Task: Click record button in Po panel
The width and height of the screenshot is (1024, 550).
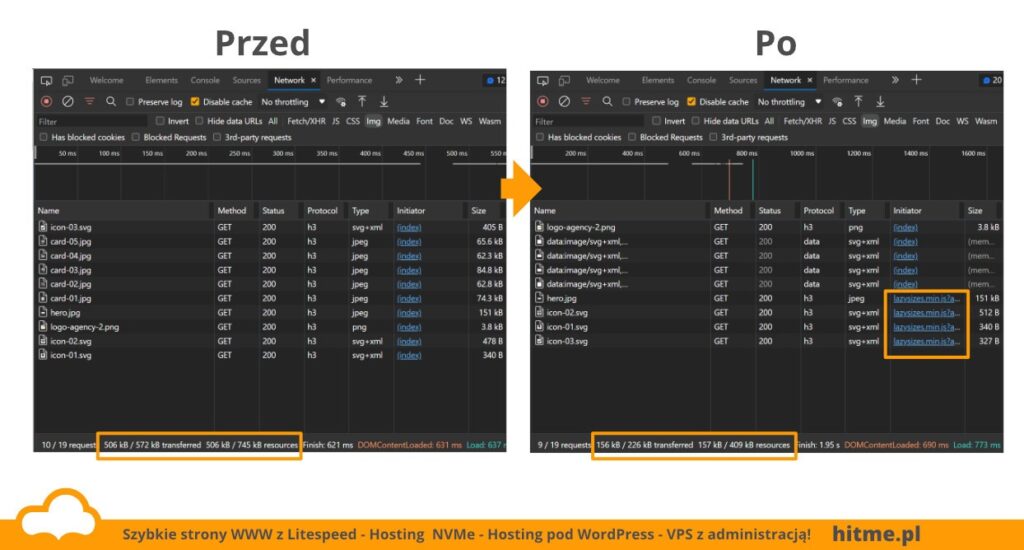Action: point(543,101)
